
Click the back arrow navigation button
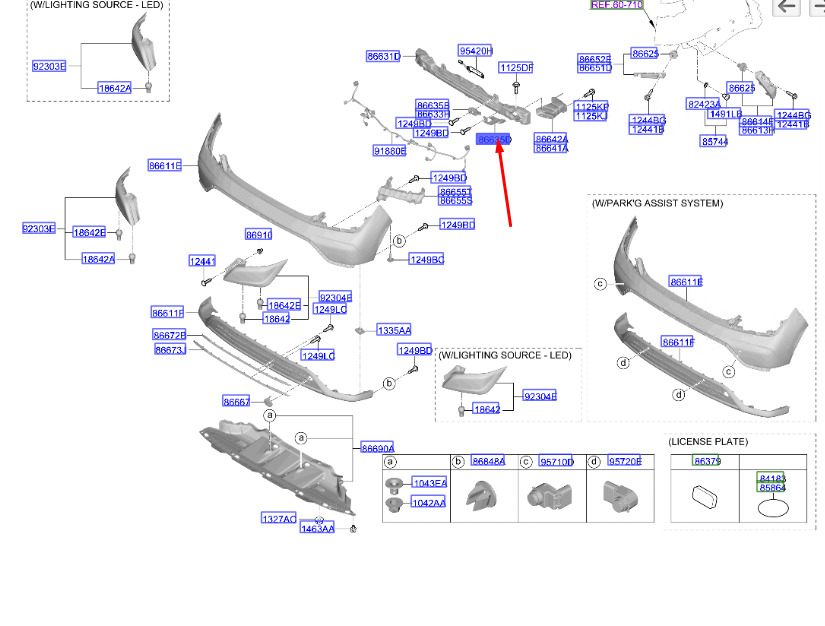coord(787,7)
